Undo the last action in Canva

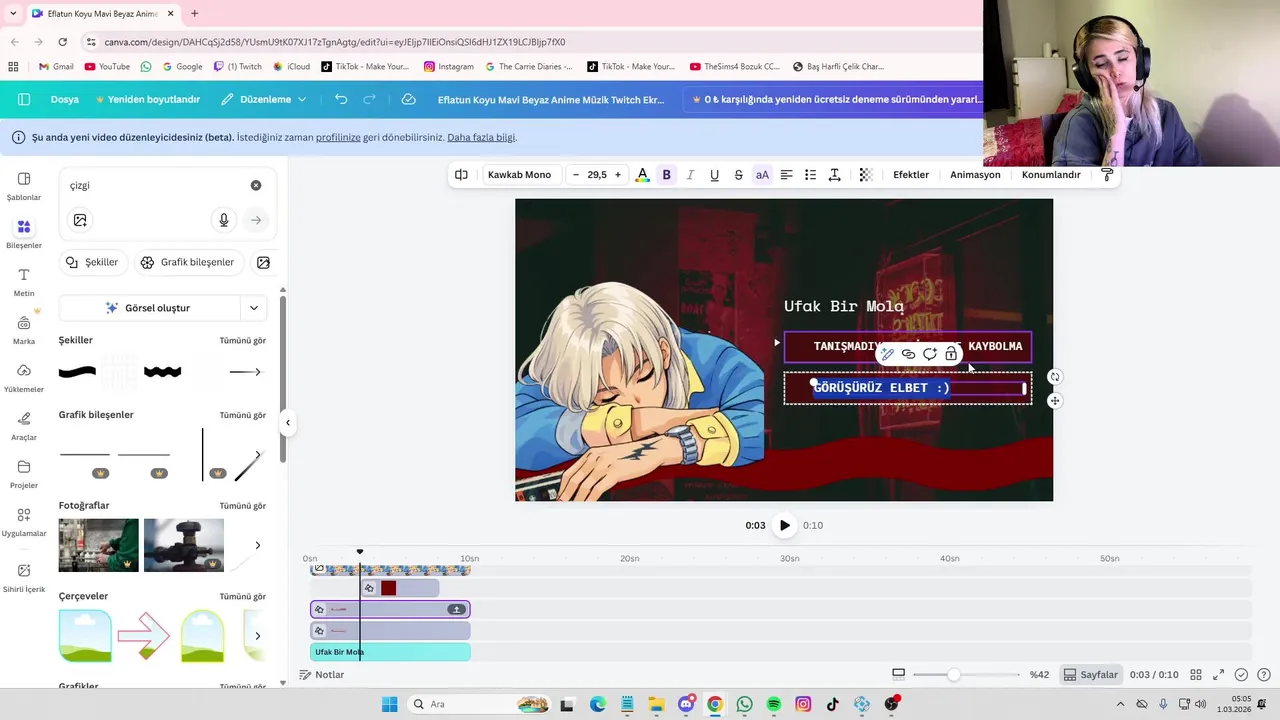pyautogui.click(x=341, y=99)
